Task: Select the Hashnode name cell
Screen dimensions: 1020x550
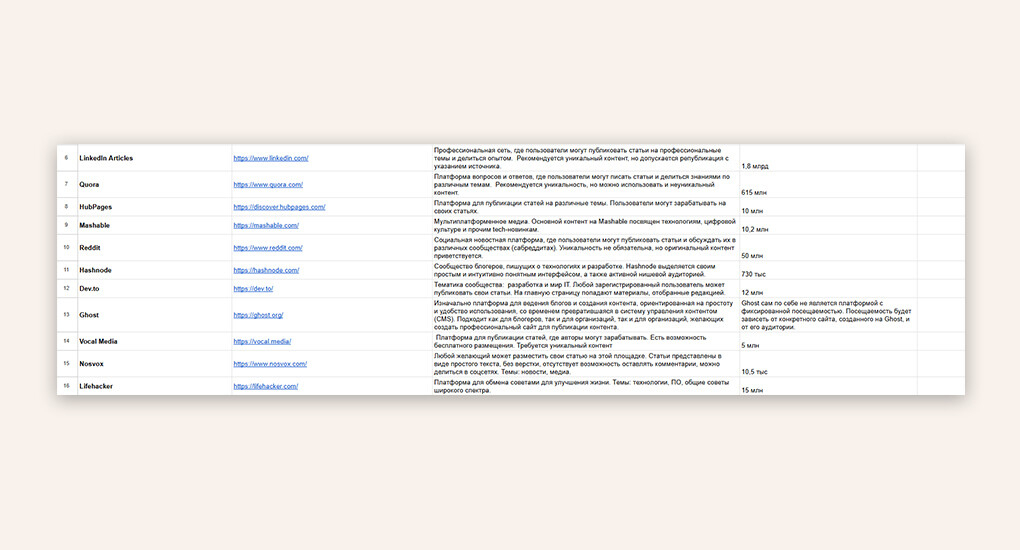Action: coord(154,270)
